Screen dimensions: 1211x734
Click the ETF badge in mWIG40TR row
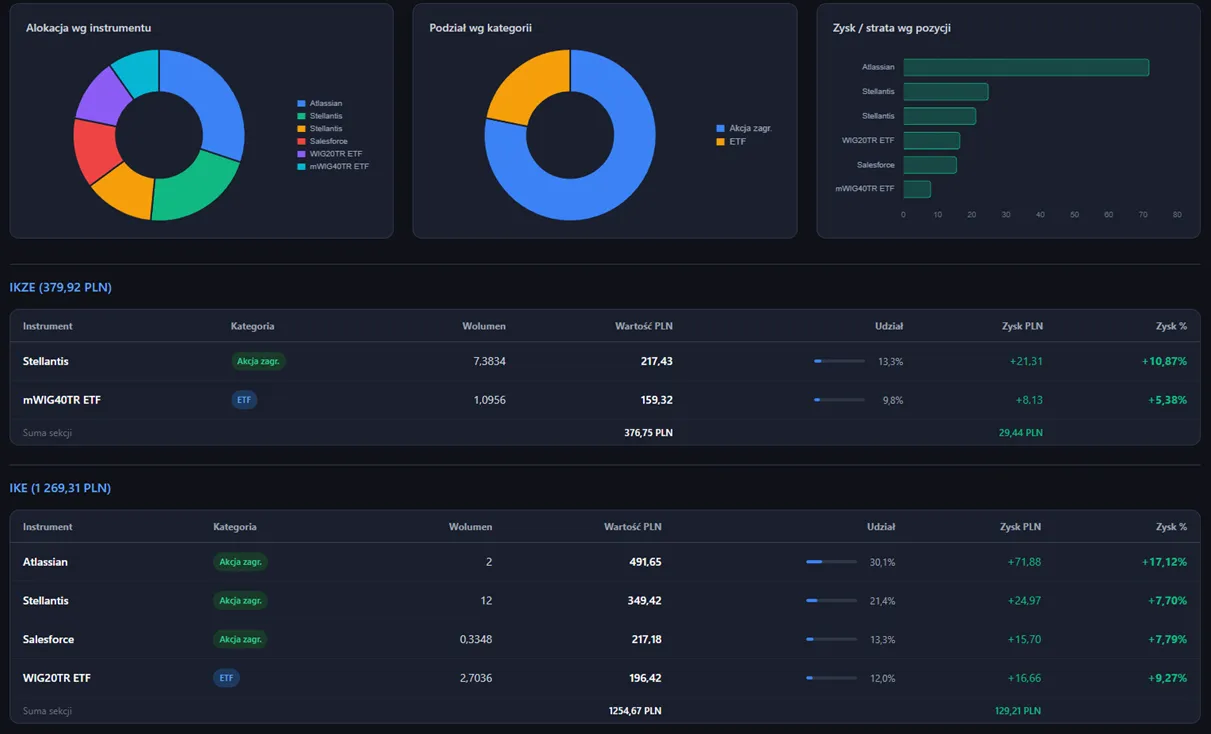(244, 400)
